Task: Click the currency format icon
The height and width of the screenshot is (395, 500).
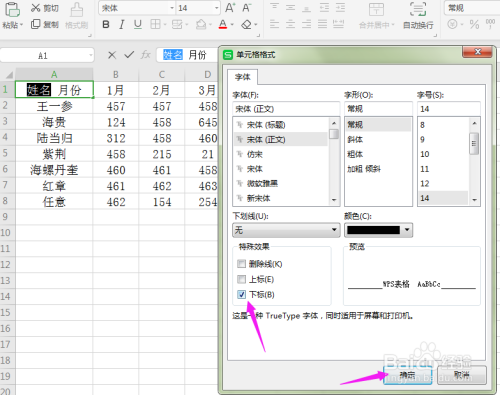Action: (452, 24)
